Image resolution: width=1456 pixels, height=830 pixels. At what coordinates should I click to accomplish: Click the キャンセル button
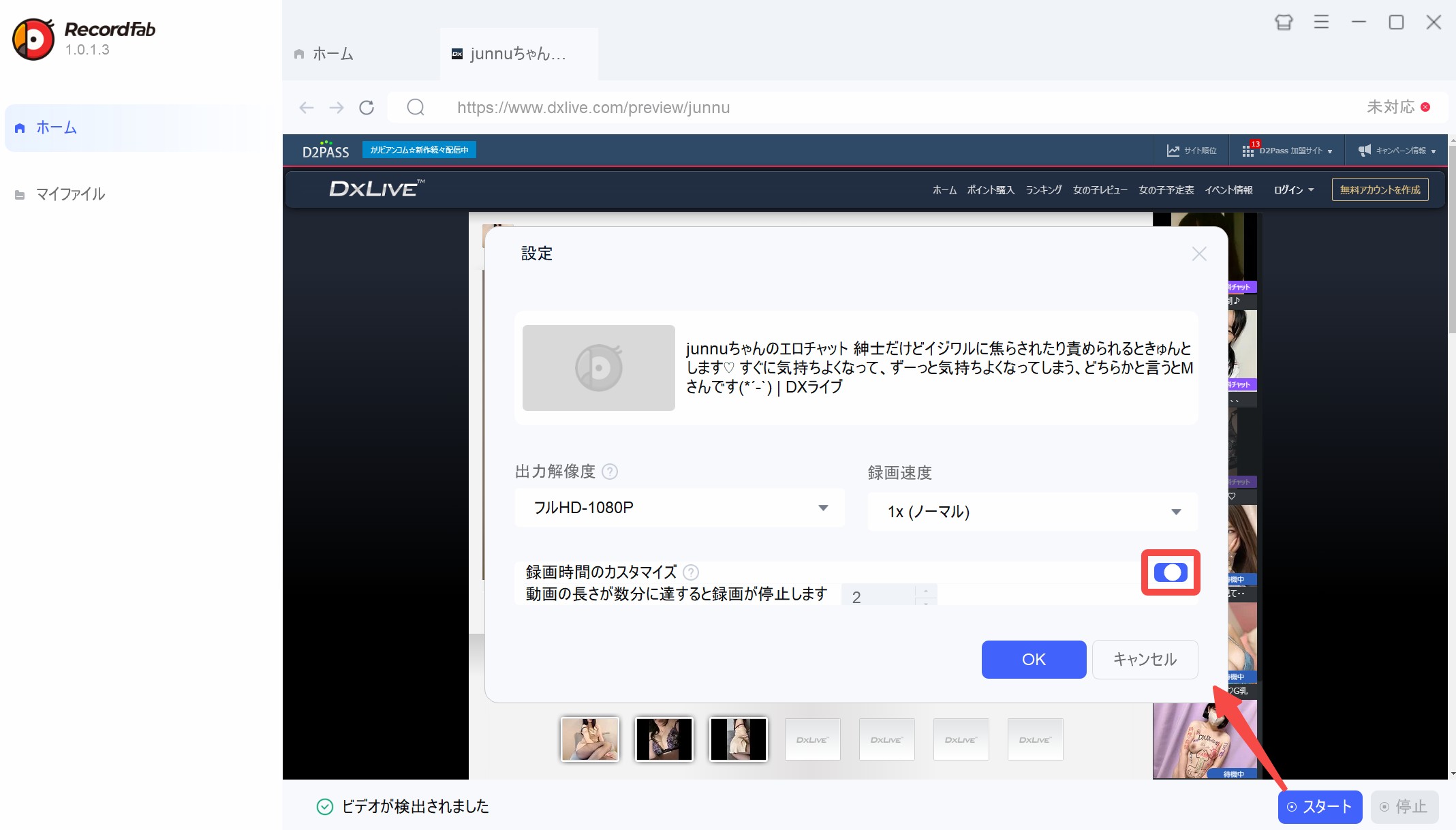[1145, 660]
